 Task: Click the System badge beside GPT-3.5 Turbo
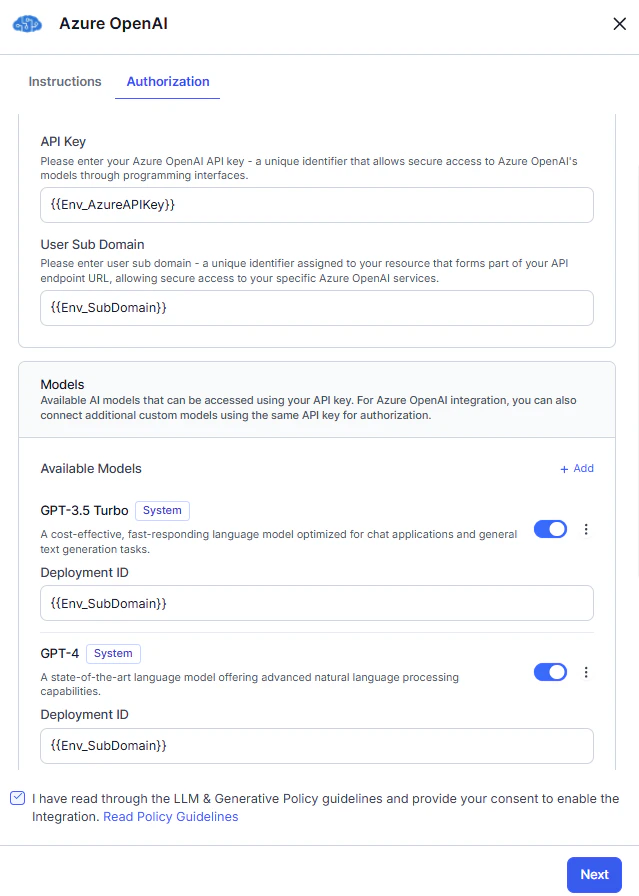point(162,511)
